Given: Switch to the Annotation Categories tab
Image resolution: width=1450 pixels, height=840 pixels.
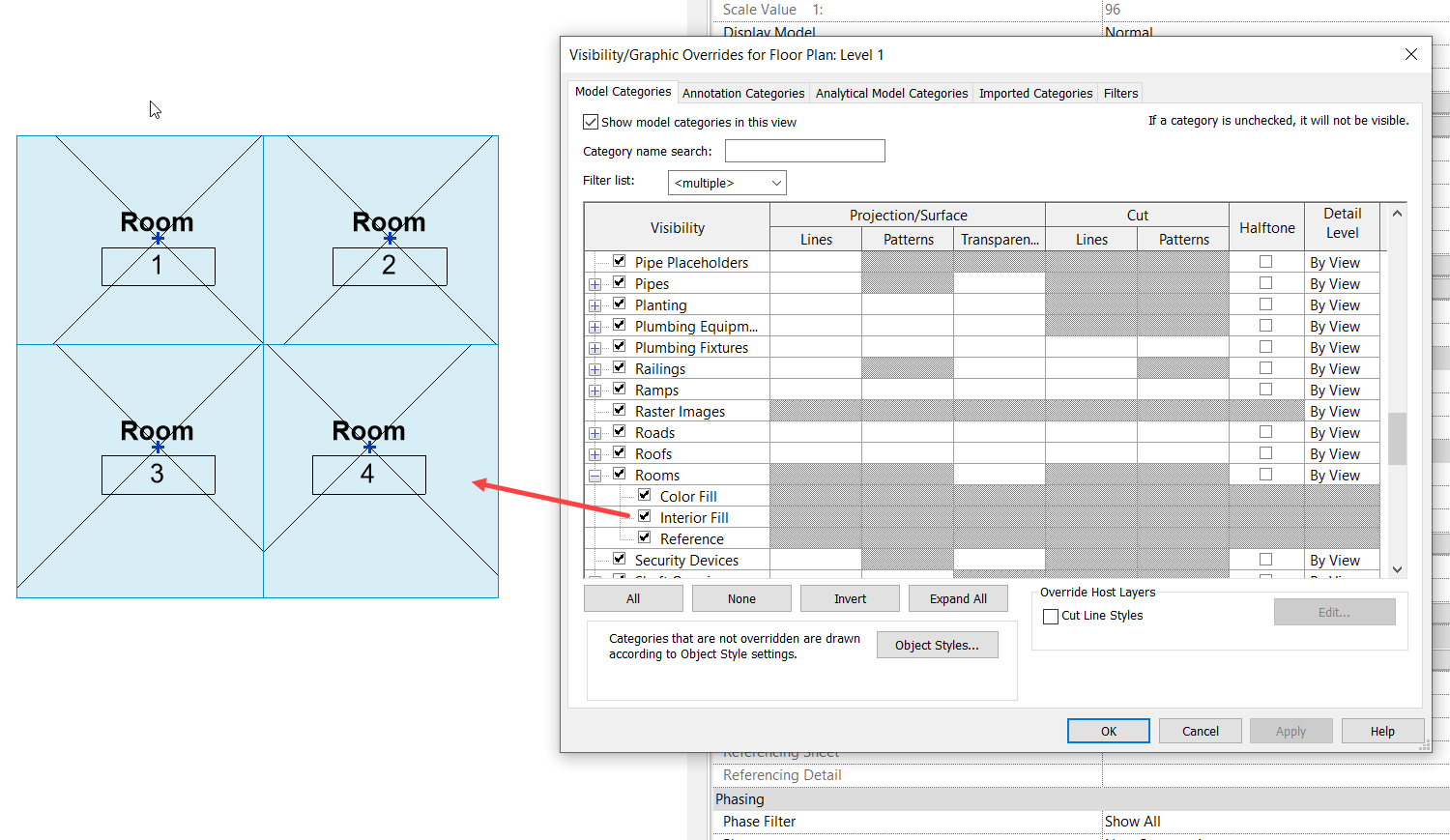Looking at the screenshot, I should click(x=742, y=92).
